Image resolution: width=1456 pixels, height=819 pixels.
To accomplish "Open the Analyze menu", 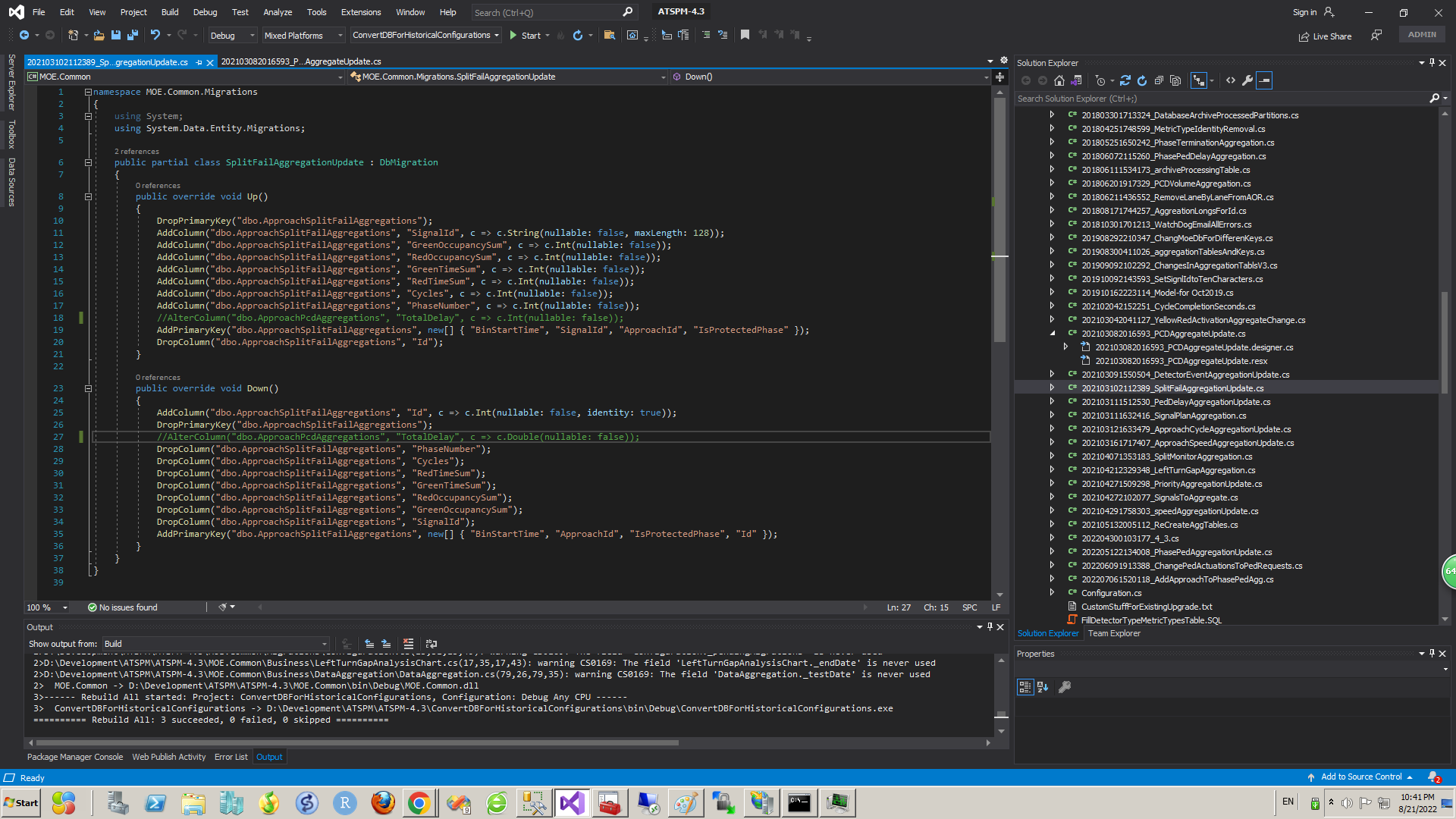I will click(277, 12).
